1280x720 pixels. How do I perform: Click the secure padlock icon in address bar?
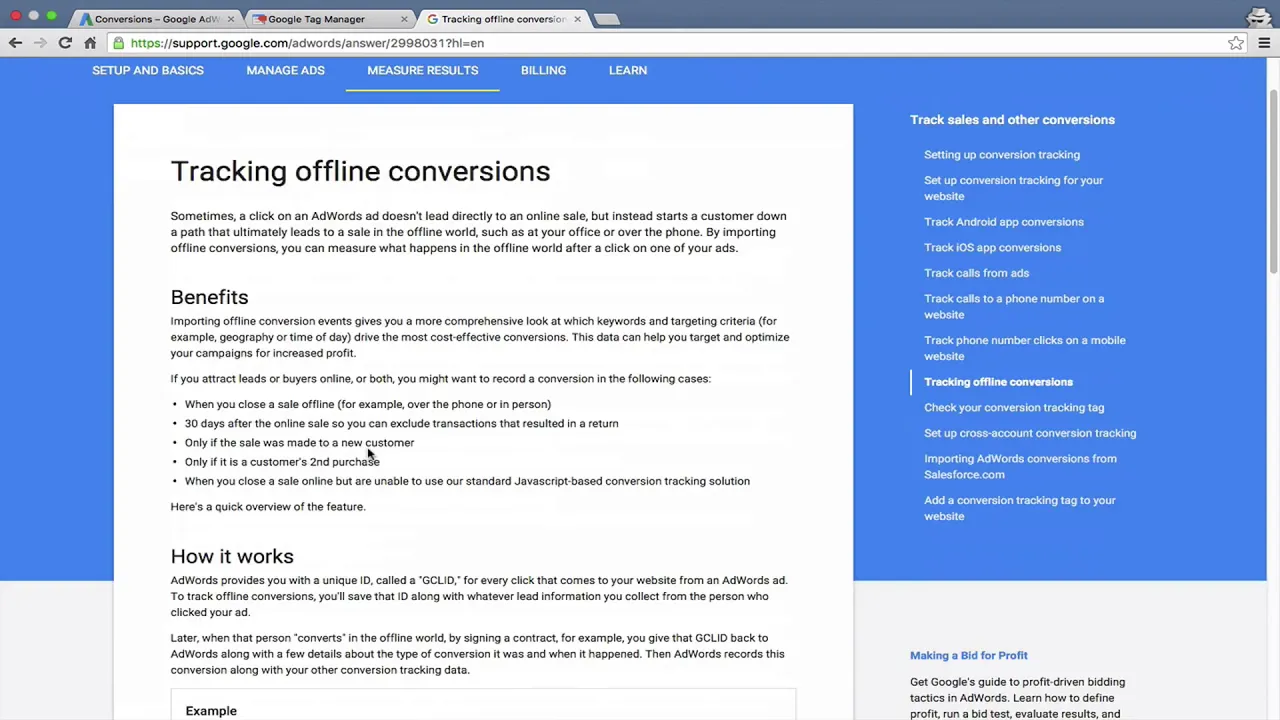[119, 43]
